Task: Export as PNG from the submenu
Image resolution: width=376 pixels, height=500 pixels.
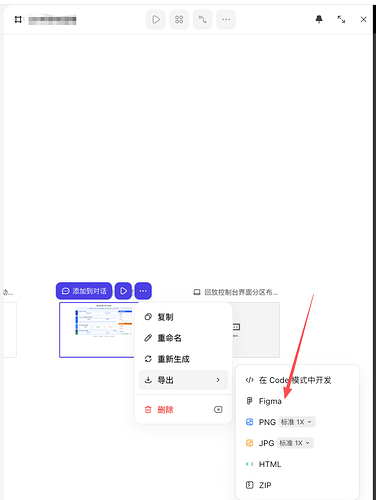Action: click(x=267, y=422)
